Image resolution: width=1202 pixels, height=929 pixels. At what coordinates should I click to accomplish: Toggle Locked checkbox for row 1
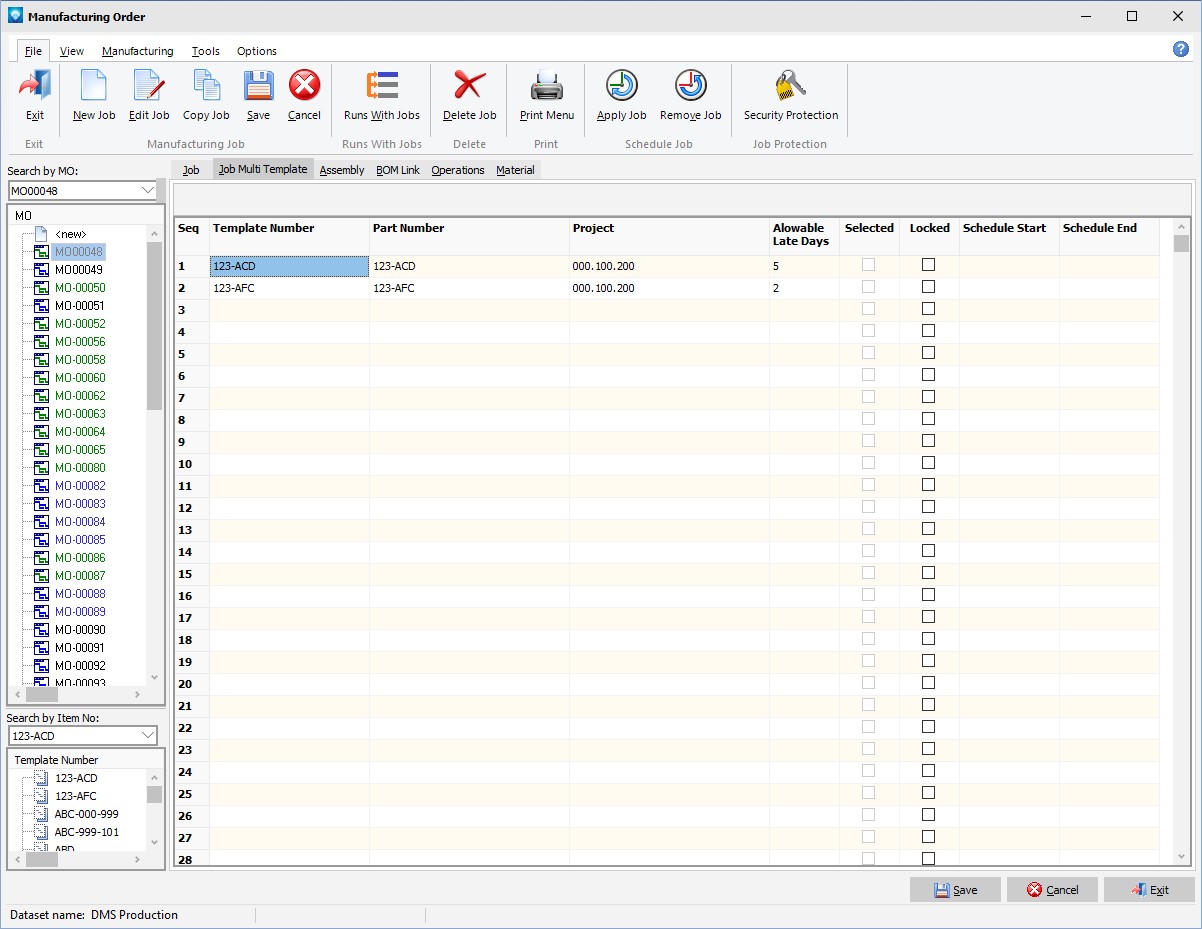pos(929,265)
